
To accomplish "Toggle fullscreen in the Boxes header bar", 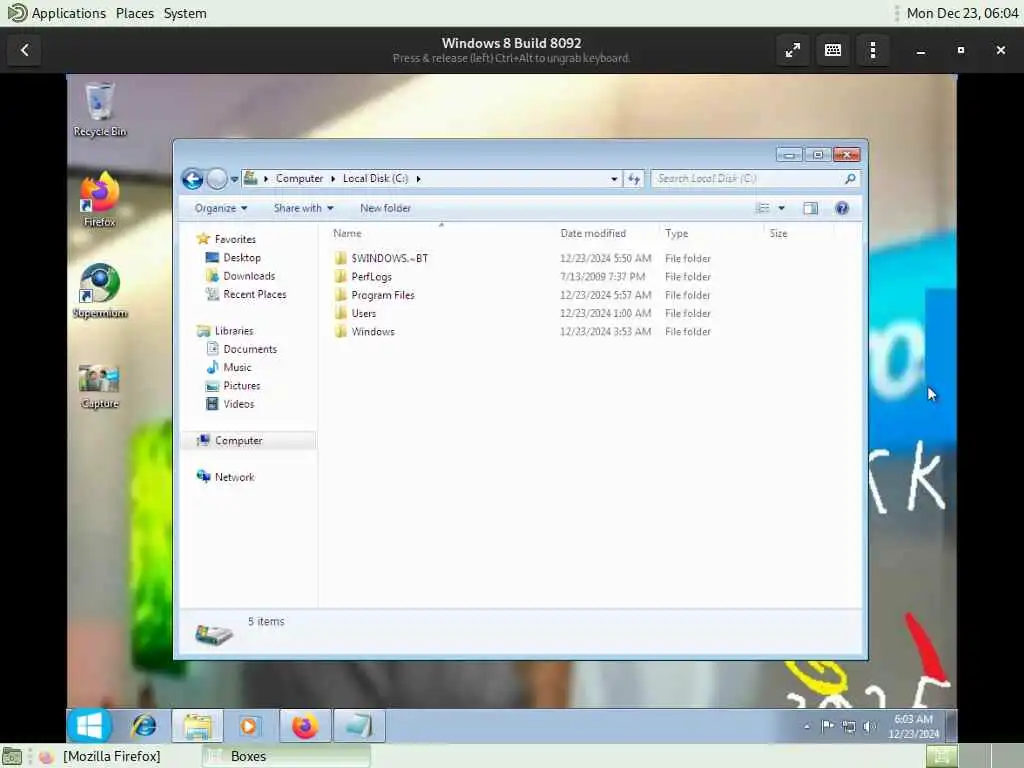I will (x=793, y=50).
